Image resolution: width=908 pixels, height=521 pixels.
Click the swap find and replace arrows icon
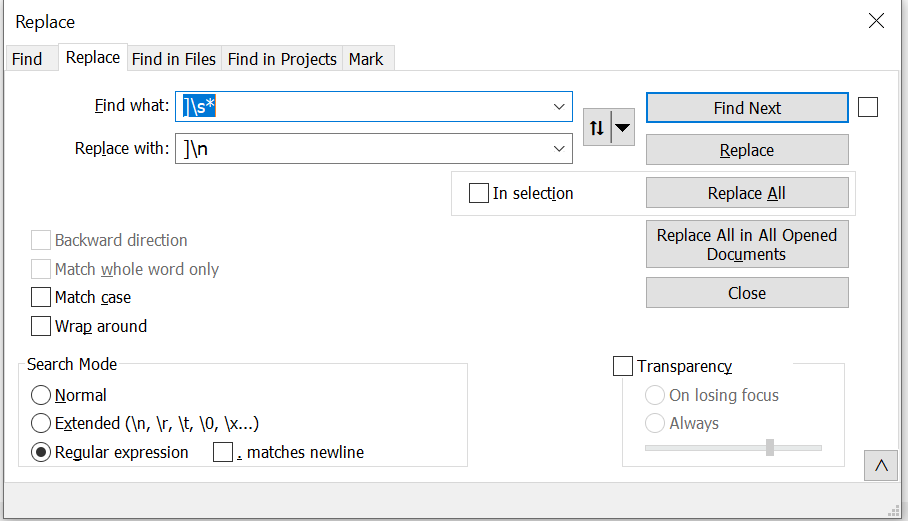597,128
